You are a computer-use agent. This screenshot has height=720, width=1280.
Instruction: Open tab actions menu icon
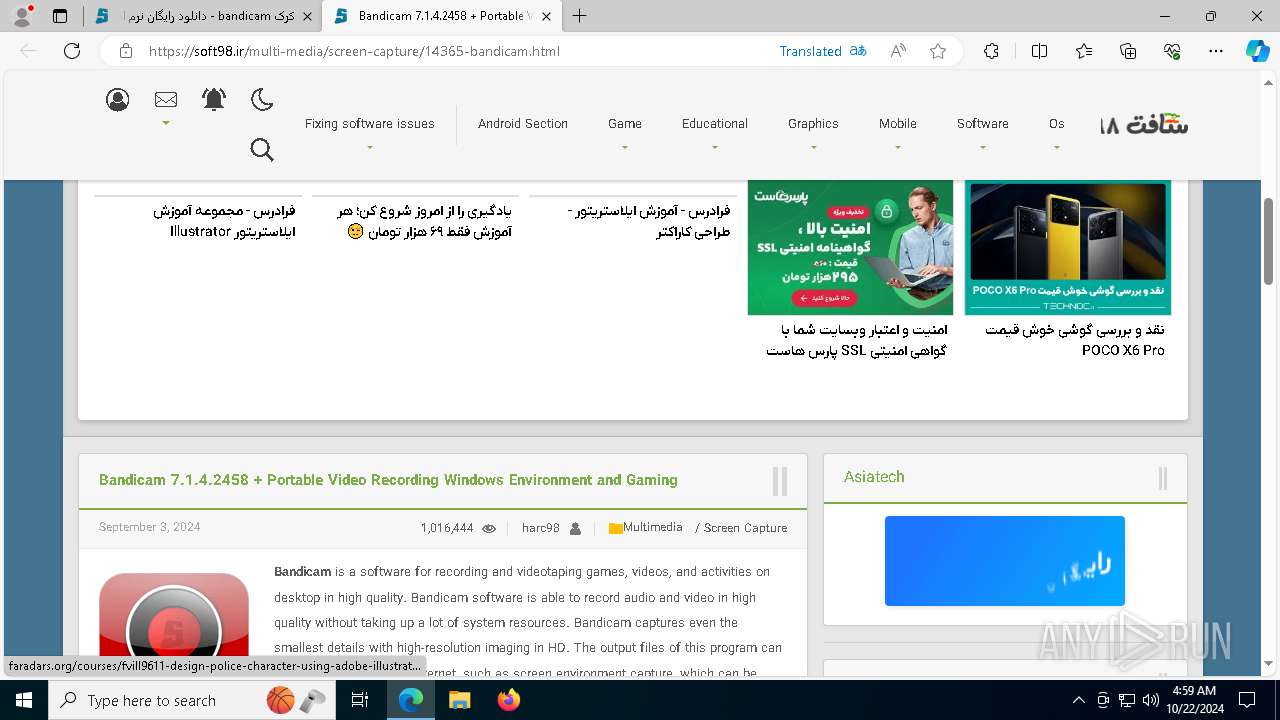tap(60, 16)
